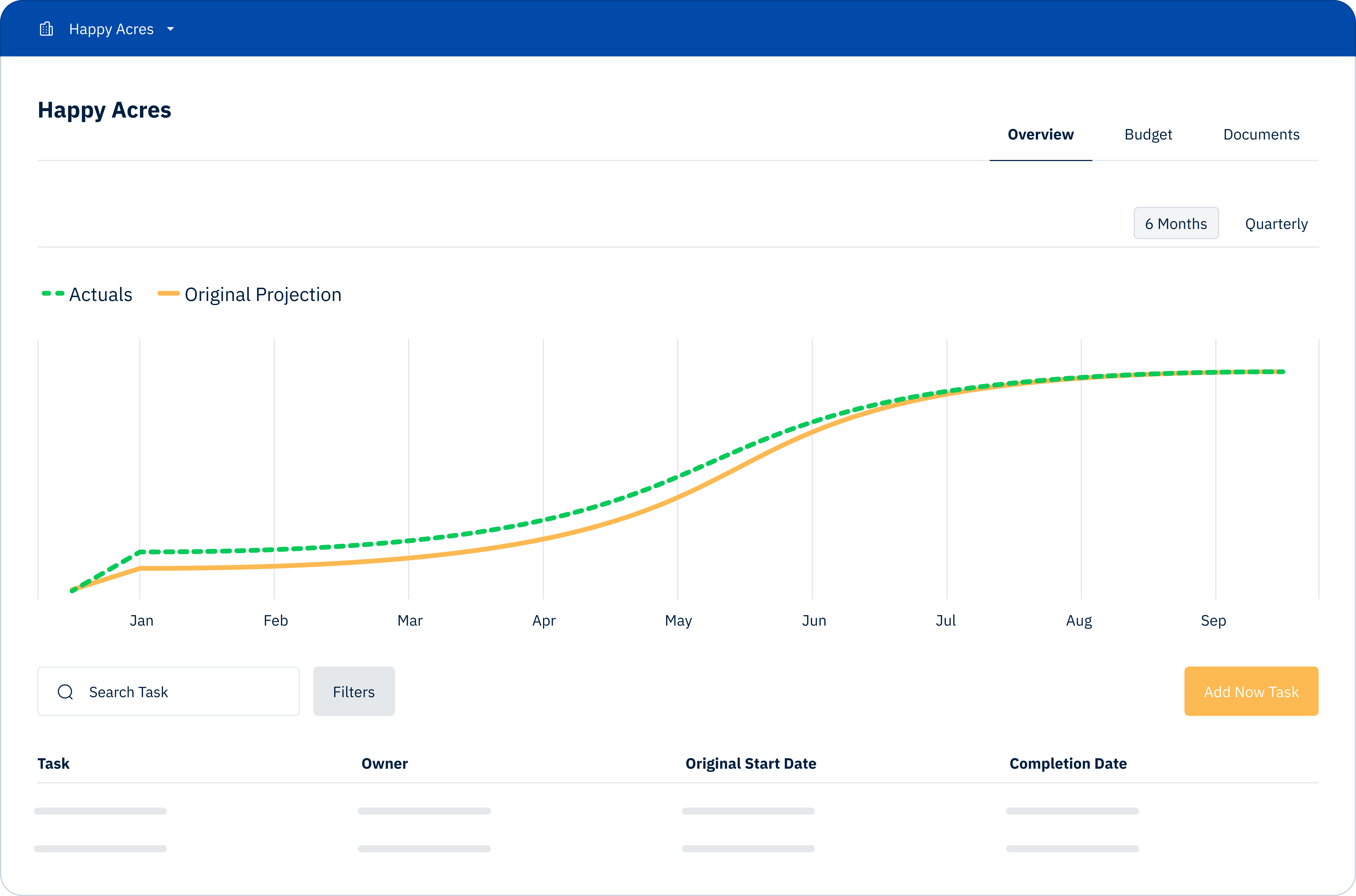The height and width of the screenshot is (896, 1356).
Task: Click the Happy Acres project name in header
Action: pyautogui.click(x=111, y=29)
